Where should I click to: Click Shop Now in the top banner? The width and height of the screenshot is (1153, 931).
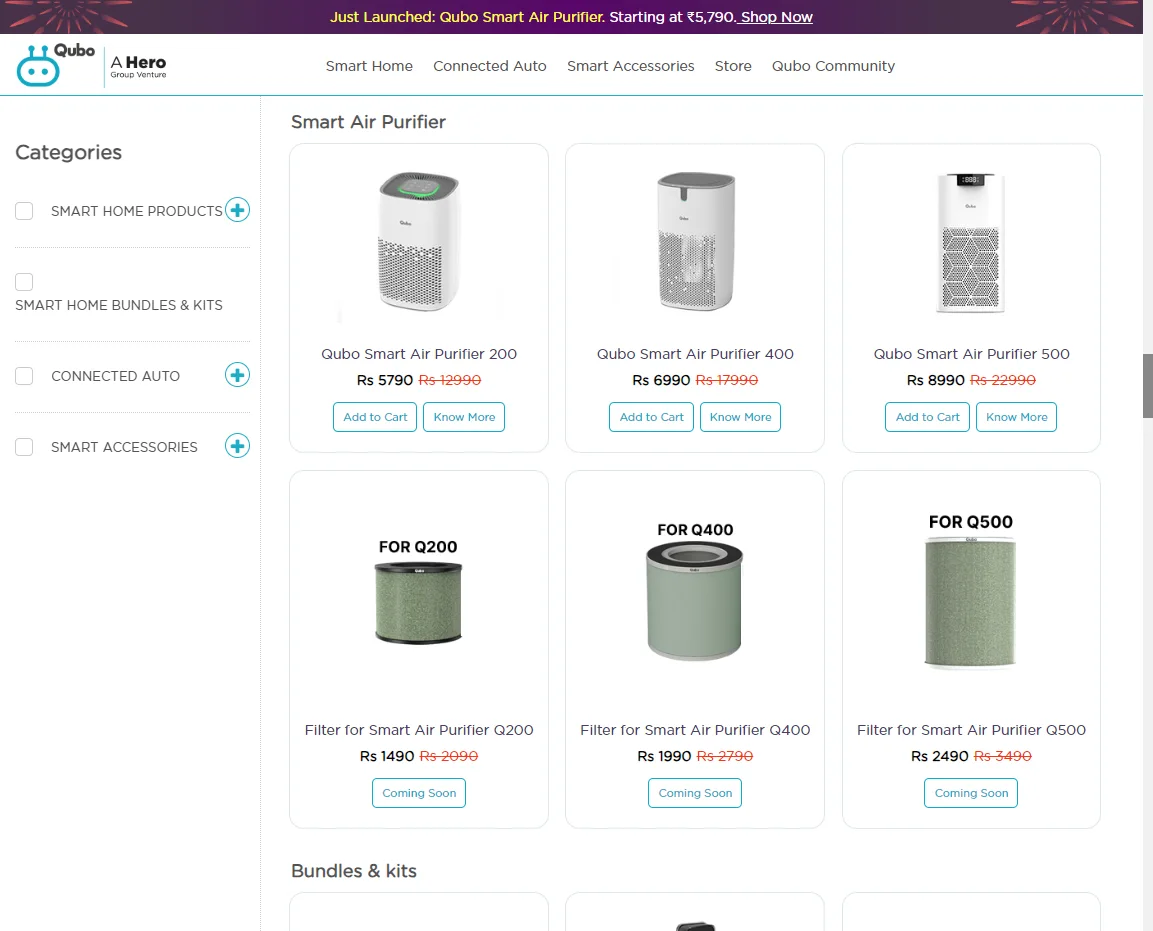pos(777,17)
